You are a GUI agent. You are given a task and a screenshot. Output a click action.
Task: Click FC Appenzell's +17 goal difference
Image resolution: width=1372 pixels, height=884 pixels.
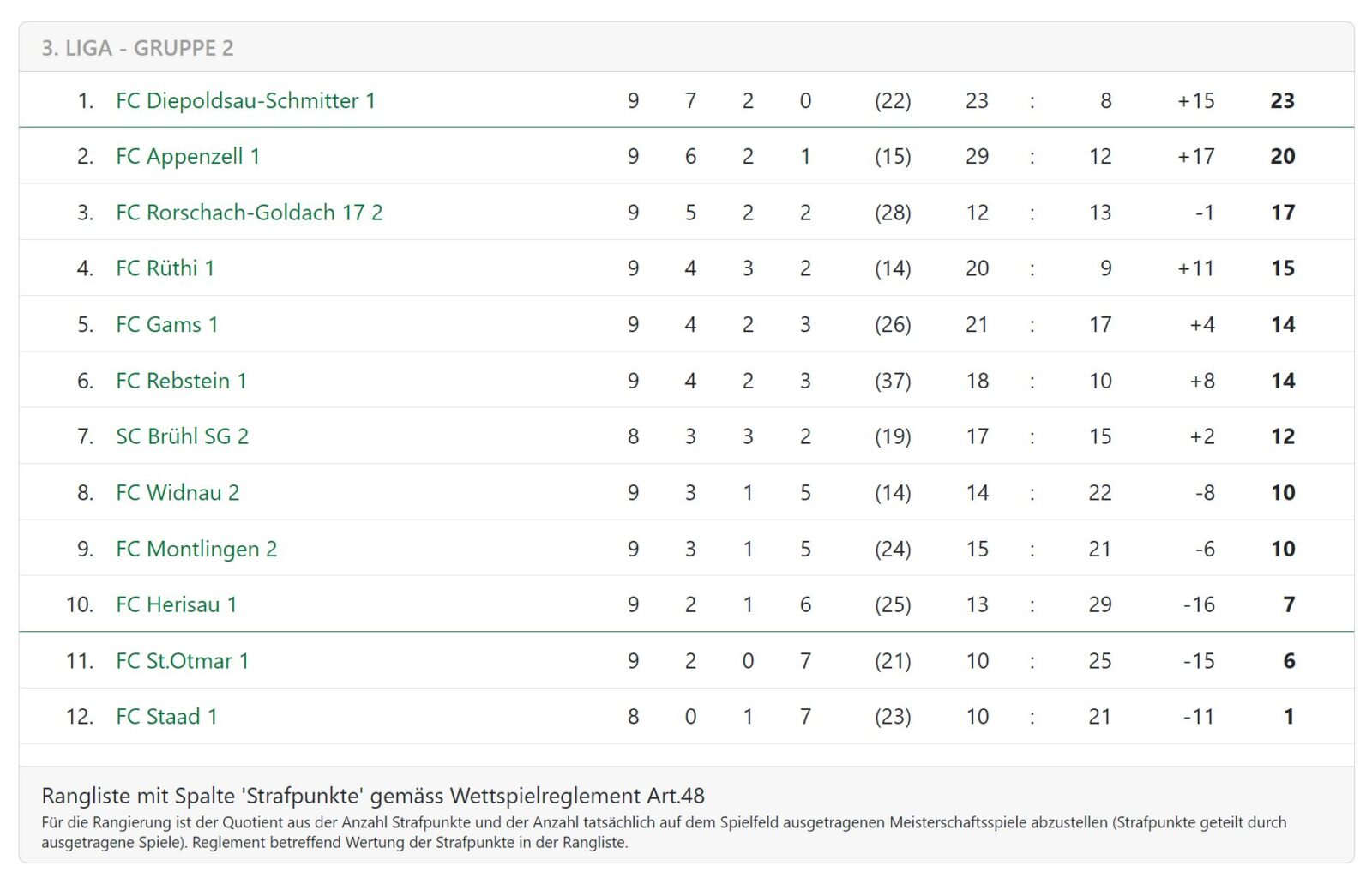pyautogui.click(x=1195, y=156)
